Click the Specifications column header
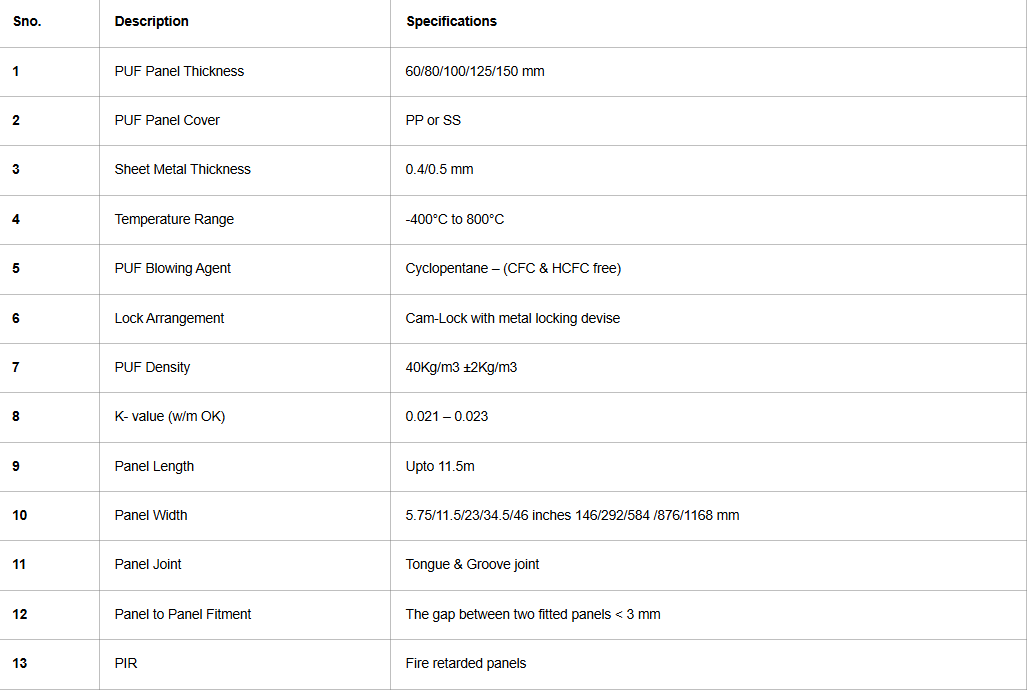Screen dimensions: 1027x695 click(x=451, y=21)
